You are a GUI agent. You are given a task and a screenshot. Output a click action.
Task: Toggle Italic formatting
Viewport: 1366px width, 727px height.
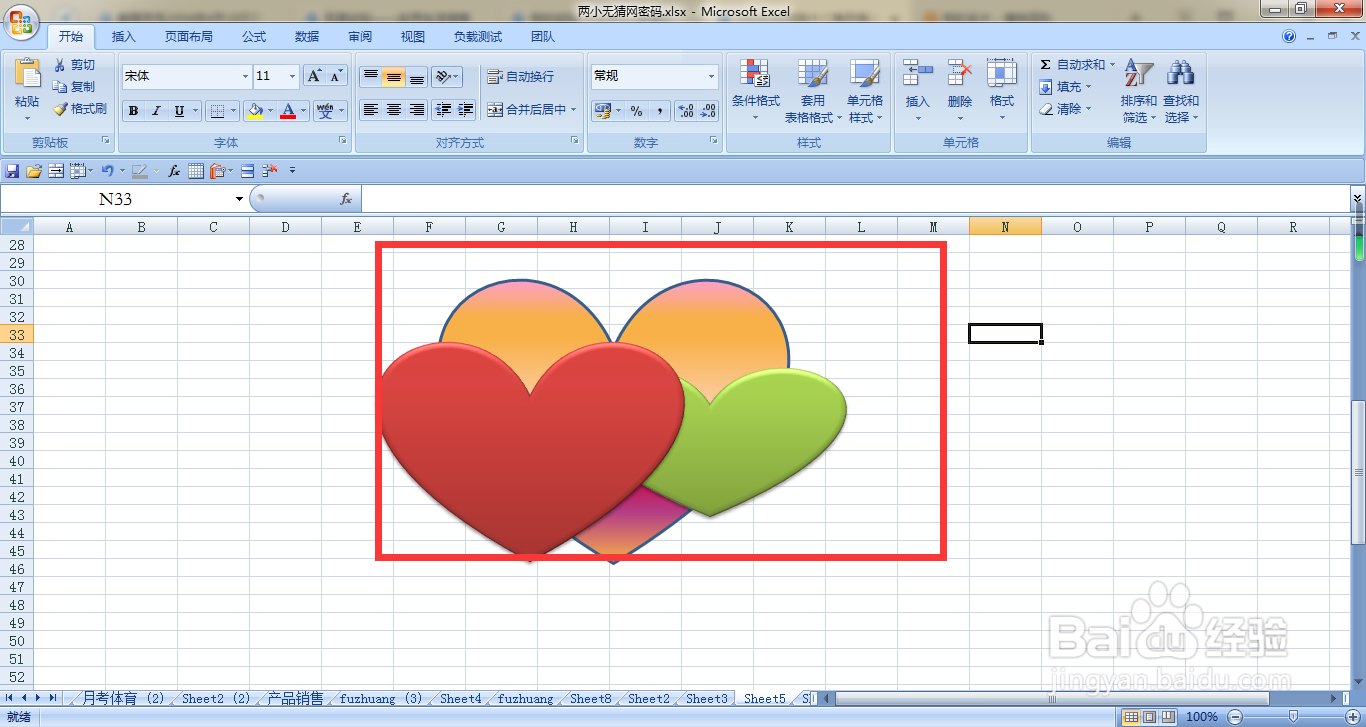coord(156,111)
